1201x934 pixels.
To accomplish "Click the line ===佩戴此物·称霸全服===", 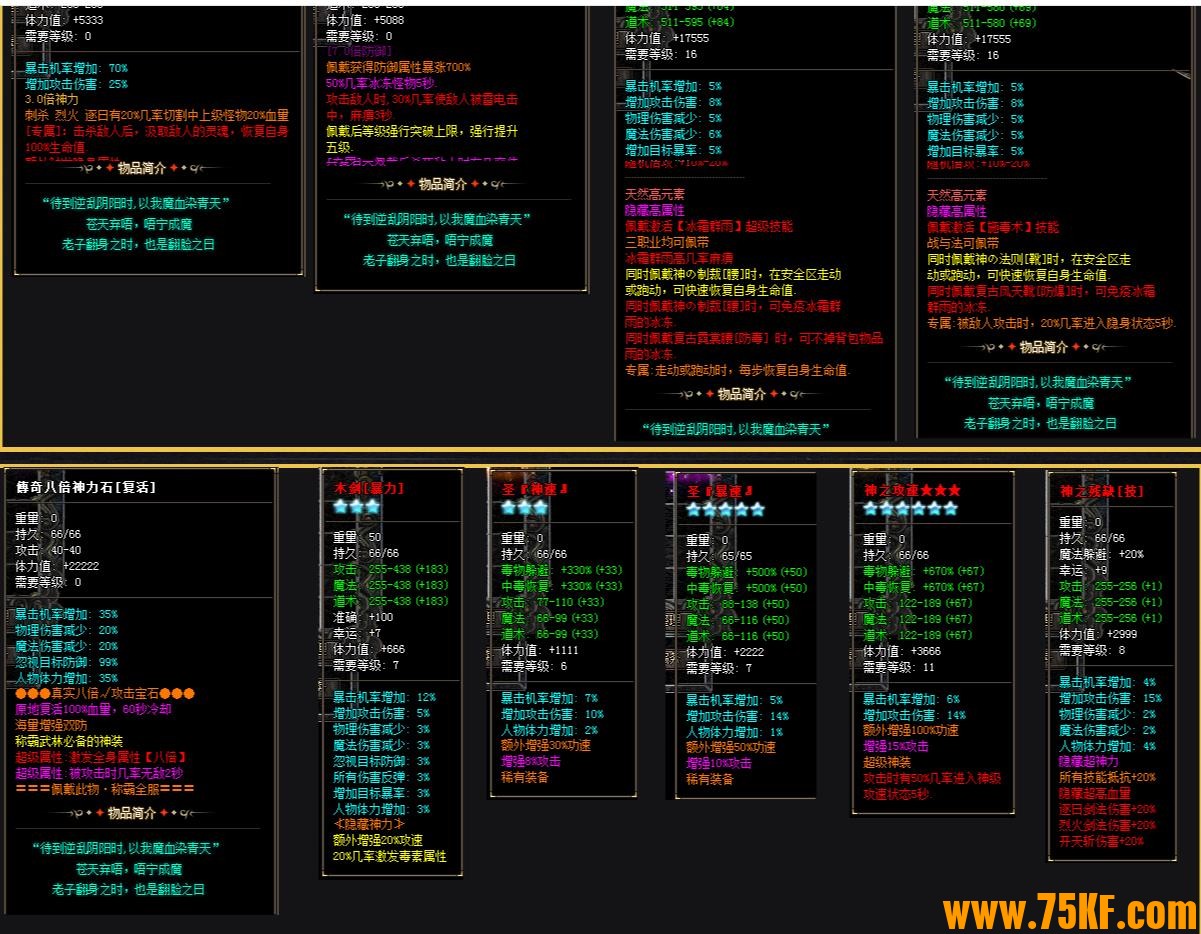I will 105,789.
